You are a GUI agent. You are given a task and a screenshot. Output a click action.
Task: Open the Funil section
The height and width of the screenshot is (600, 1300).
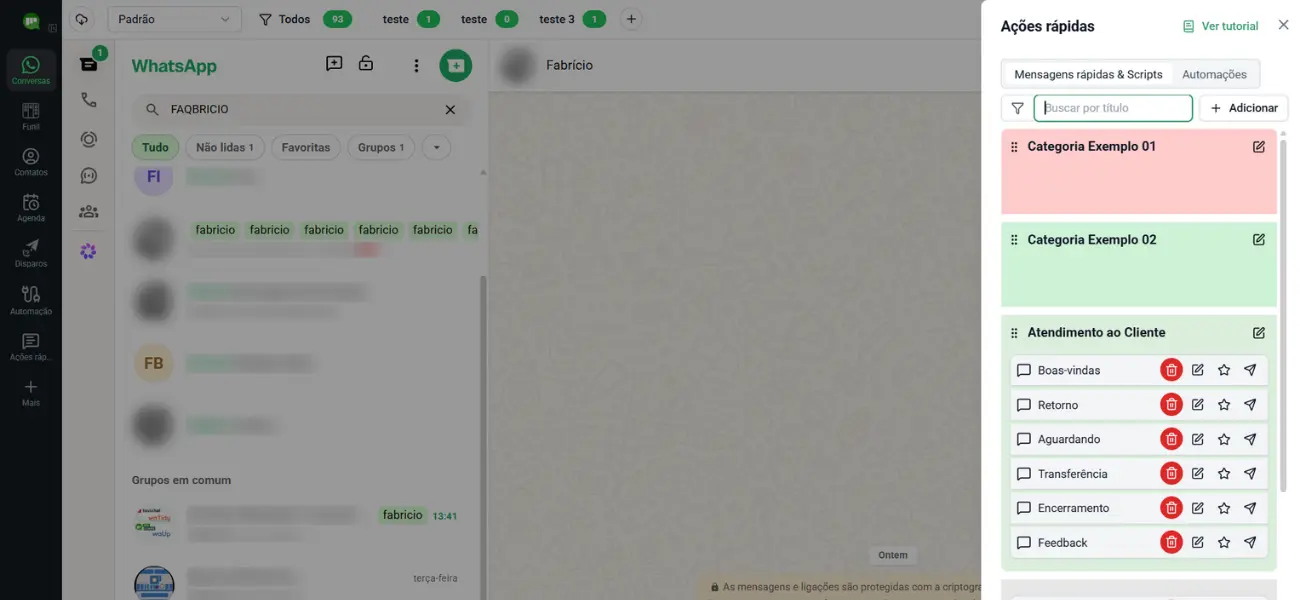coord(31,116)
